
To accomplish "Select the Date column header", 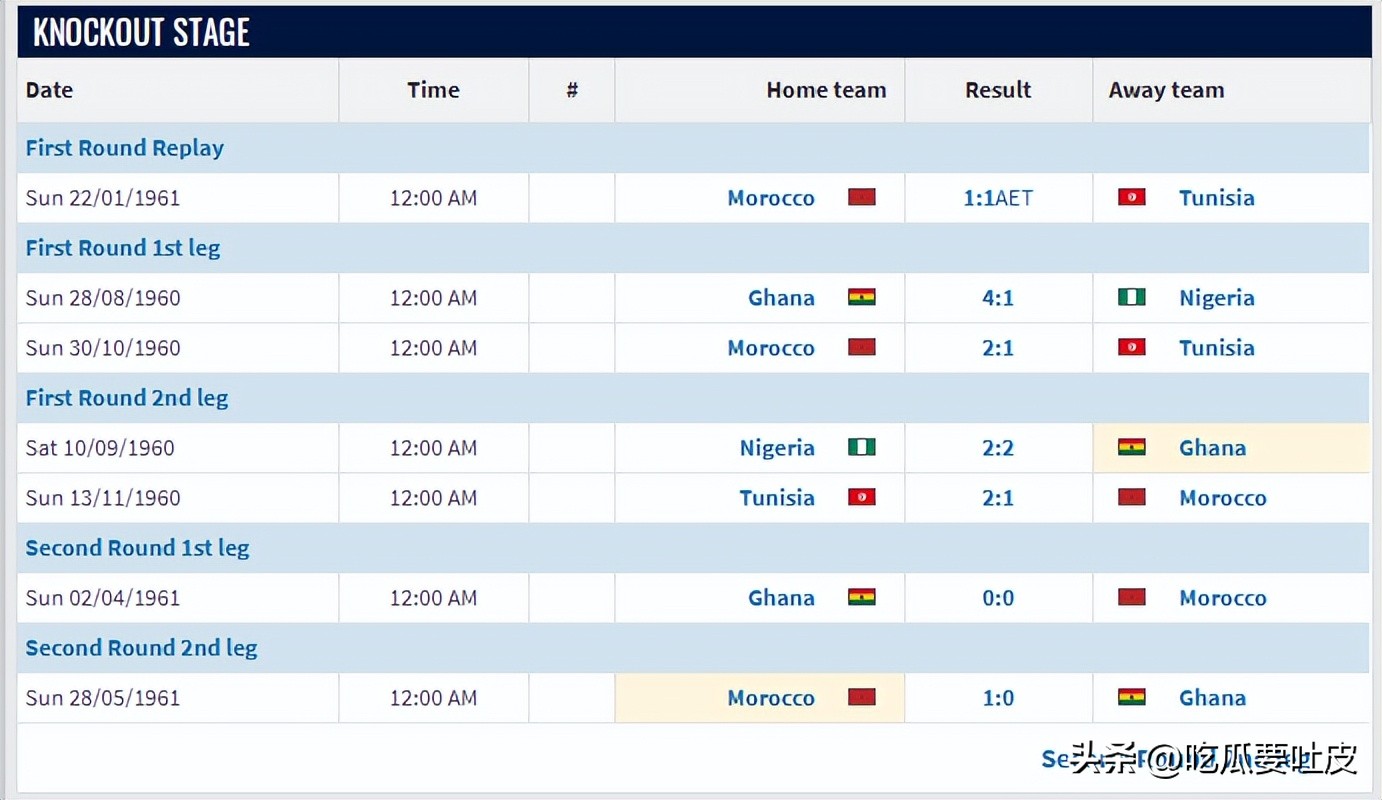I will tap(49, 90).
